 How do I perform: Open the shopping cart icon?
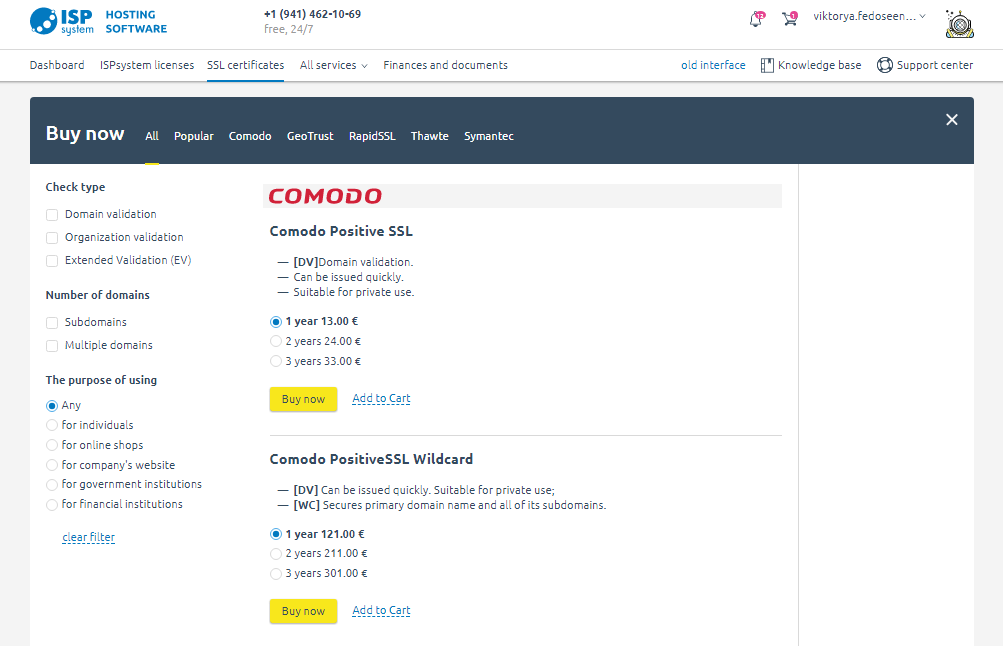point(790,18)
